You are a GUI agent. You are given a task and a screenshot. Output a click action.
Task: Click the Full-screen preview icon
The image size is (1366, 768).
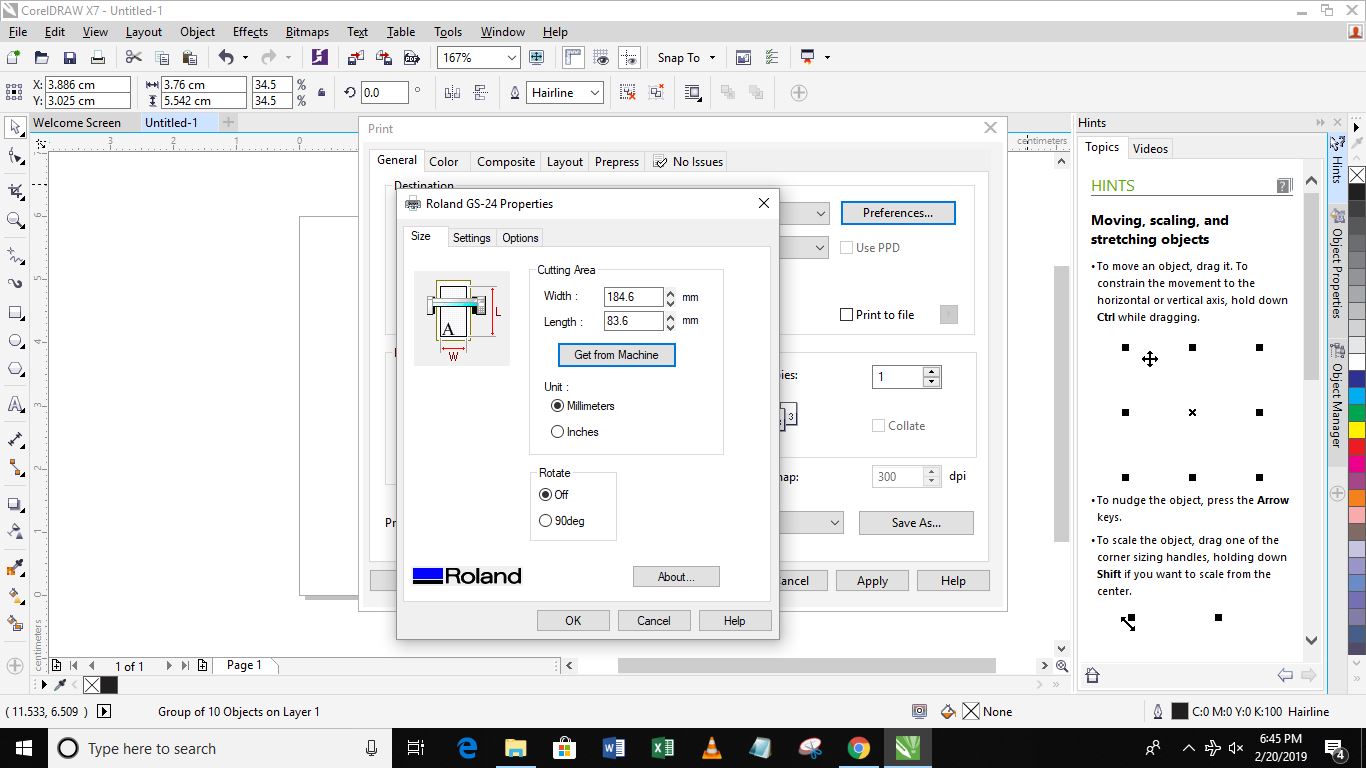536,58
